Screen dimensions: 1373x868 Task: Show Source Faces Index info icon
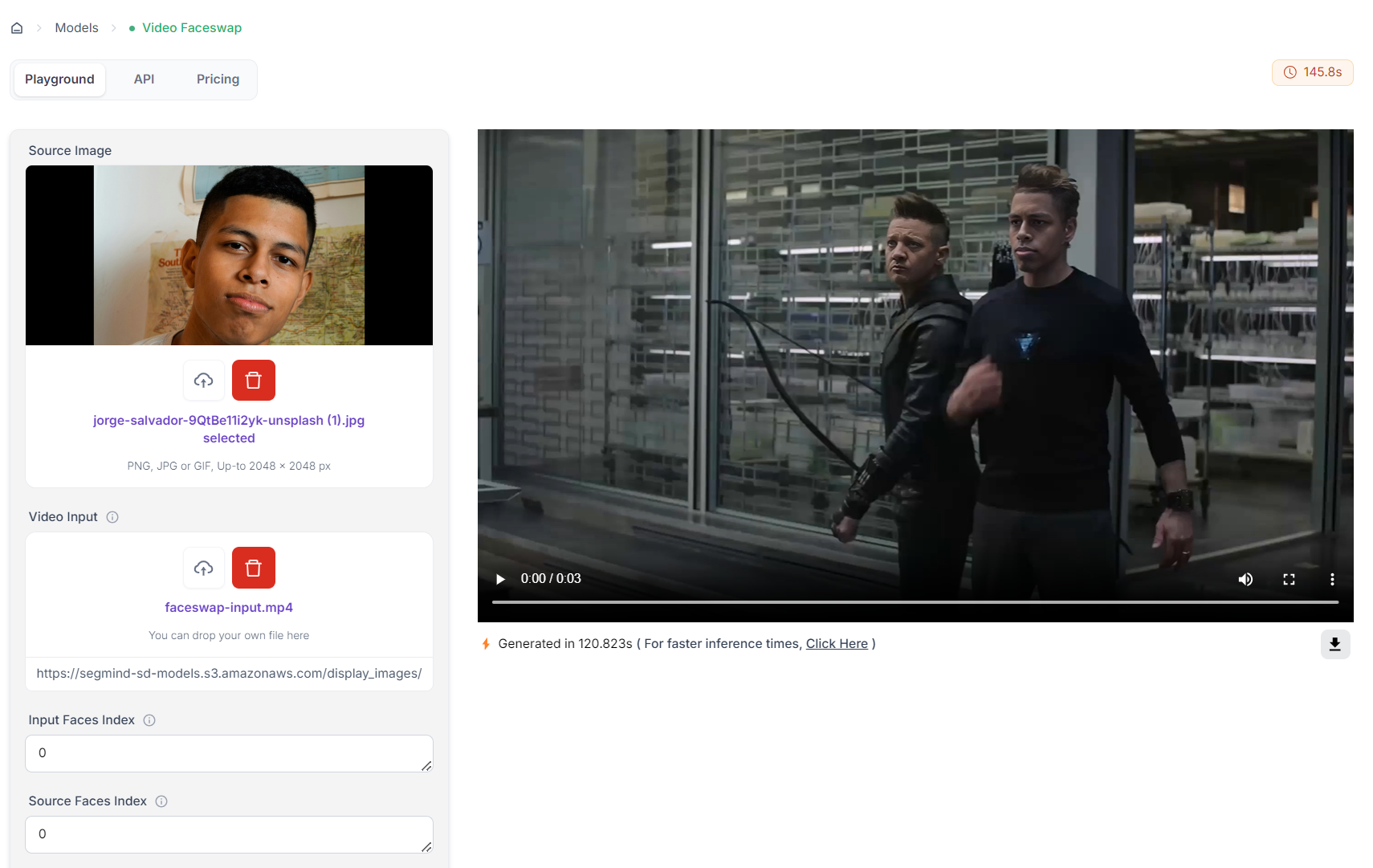click(161, 801)
